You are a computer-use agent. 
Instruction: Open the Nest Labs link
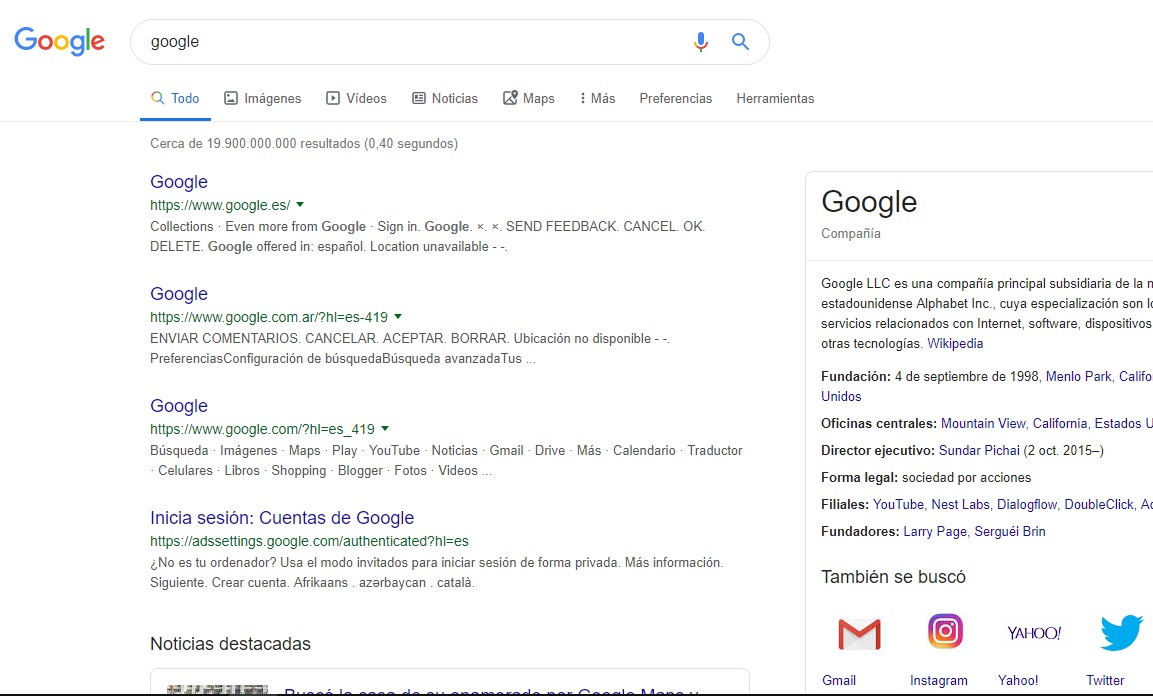point(960,504)
